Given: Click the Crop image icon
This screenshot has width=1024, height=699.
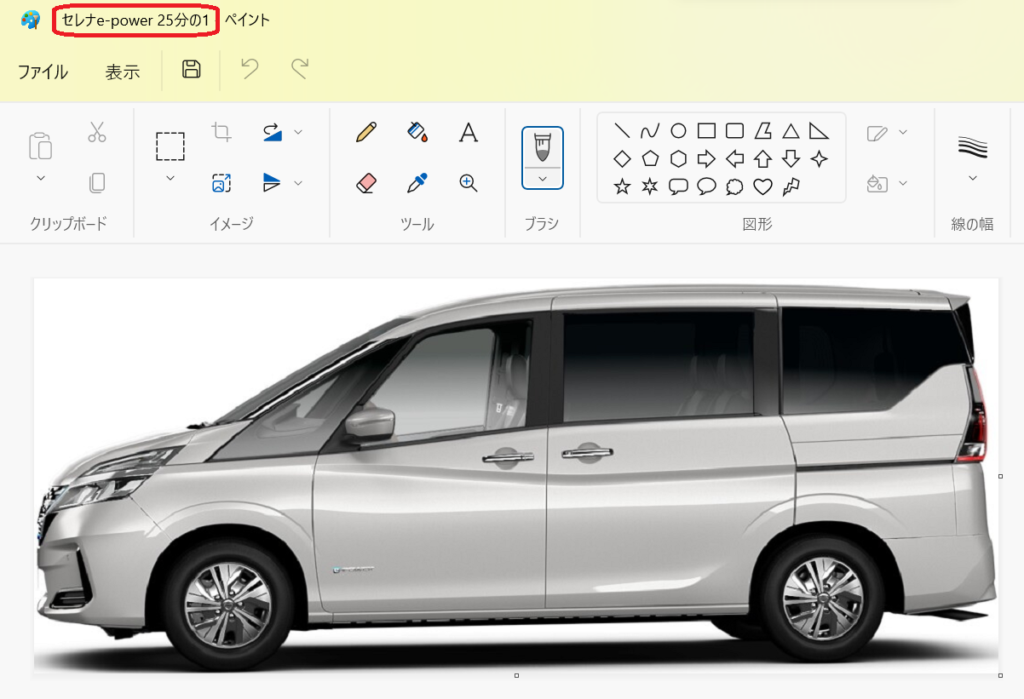Looking at the screenshot, I should coord(221,132).
